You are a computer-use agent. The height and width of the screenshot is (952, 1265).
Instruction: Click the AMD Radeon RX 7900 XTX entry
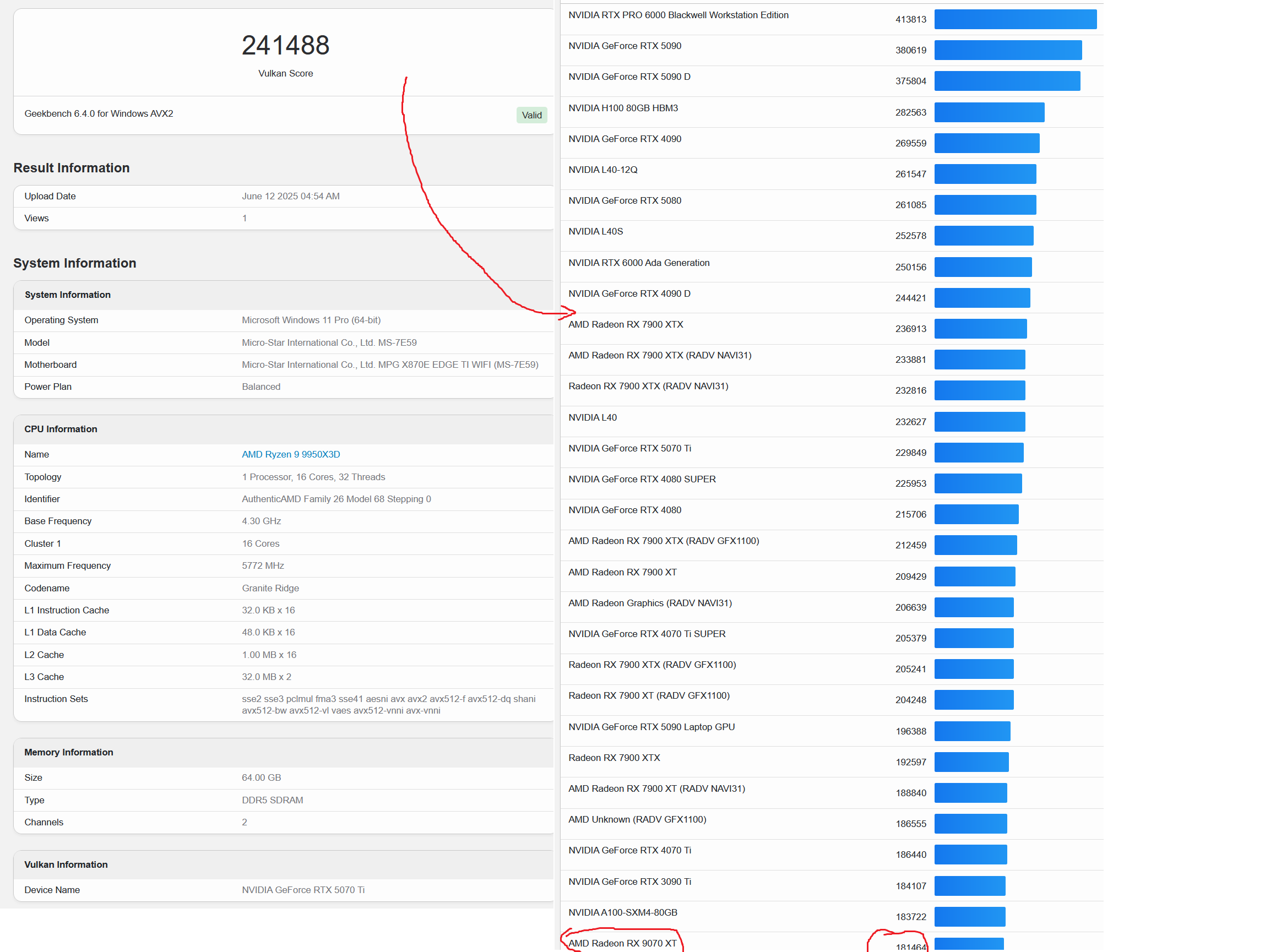coord(626,325)
